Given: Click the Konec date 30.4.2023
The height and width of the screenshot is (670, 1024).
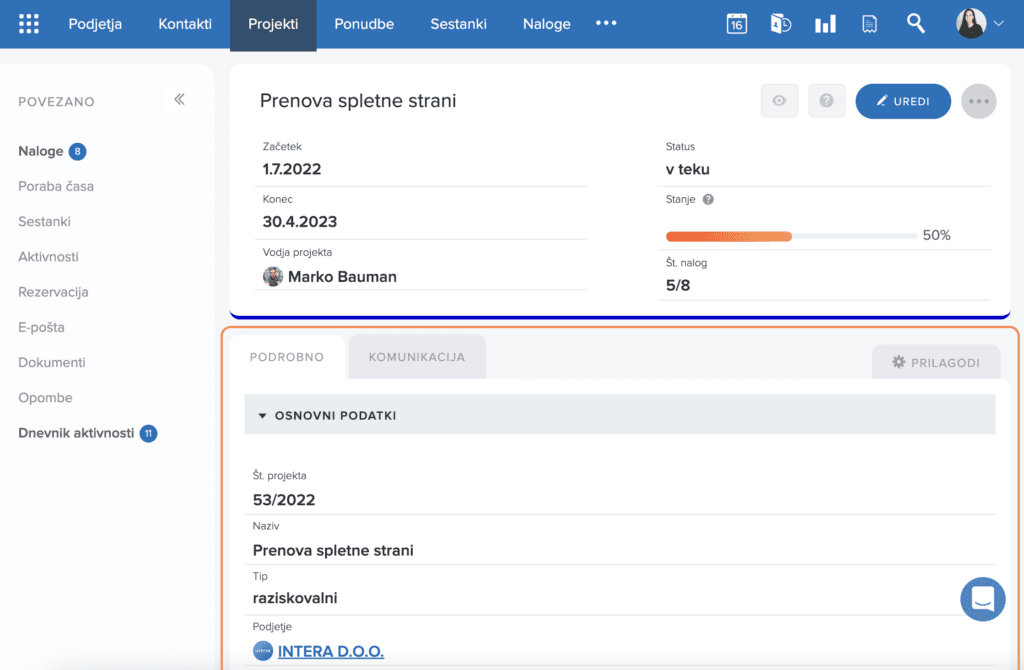Looking at the screenshot, I should click(300, 221).
